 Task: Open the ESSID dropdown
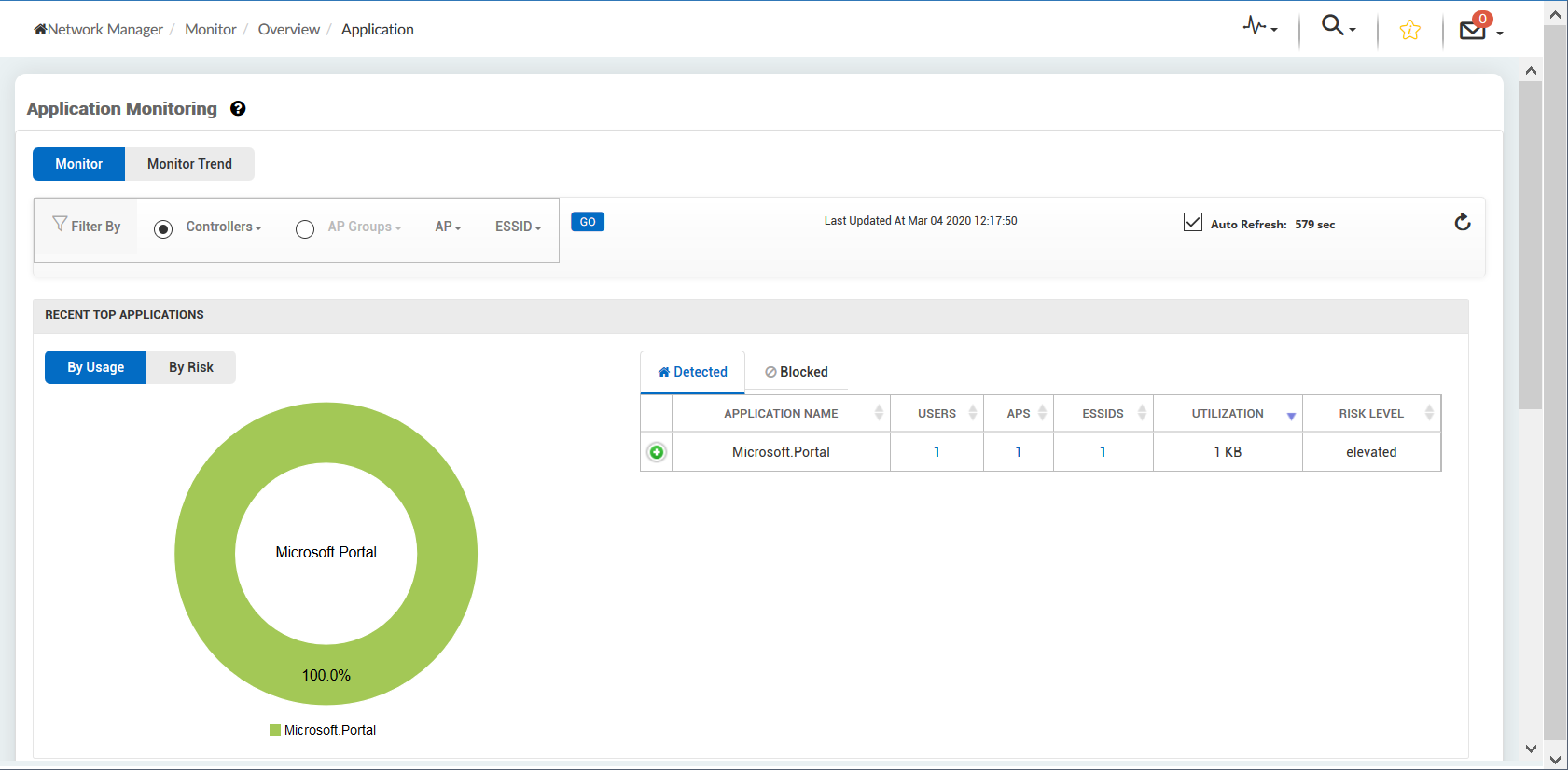coord(519,227)
